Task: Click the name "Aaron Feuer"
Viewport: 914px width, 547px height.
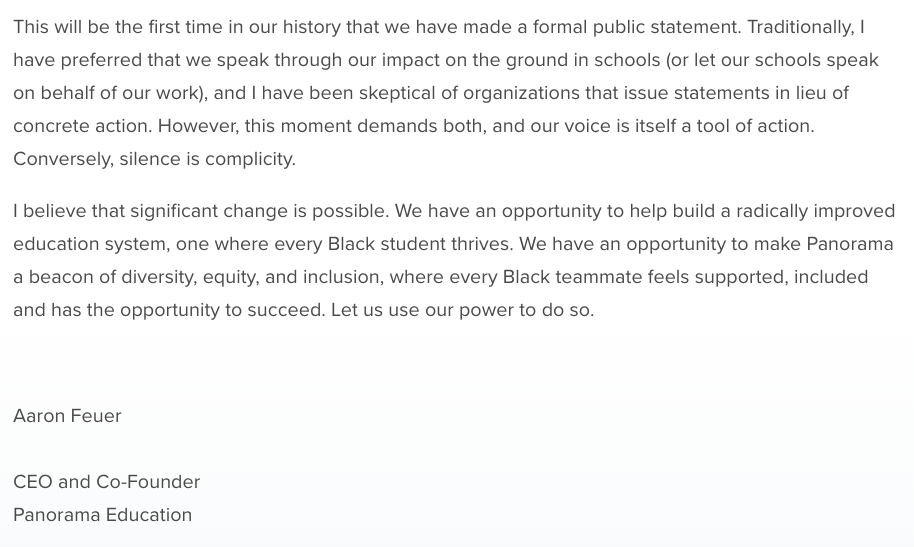Action: coord(67,416)
